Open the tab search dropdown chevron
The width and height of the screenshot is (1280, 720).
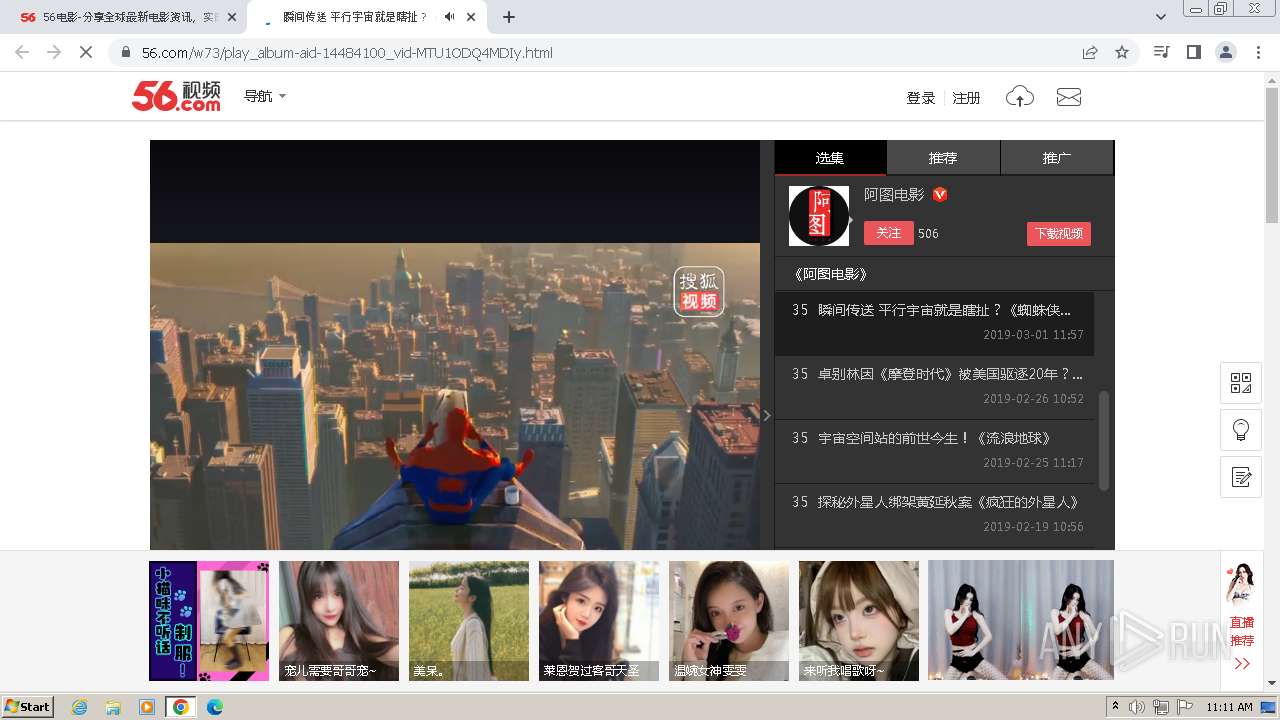(1160, 17)
